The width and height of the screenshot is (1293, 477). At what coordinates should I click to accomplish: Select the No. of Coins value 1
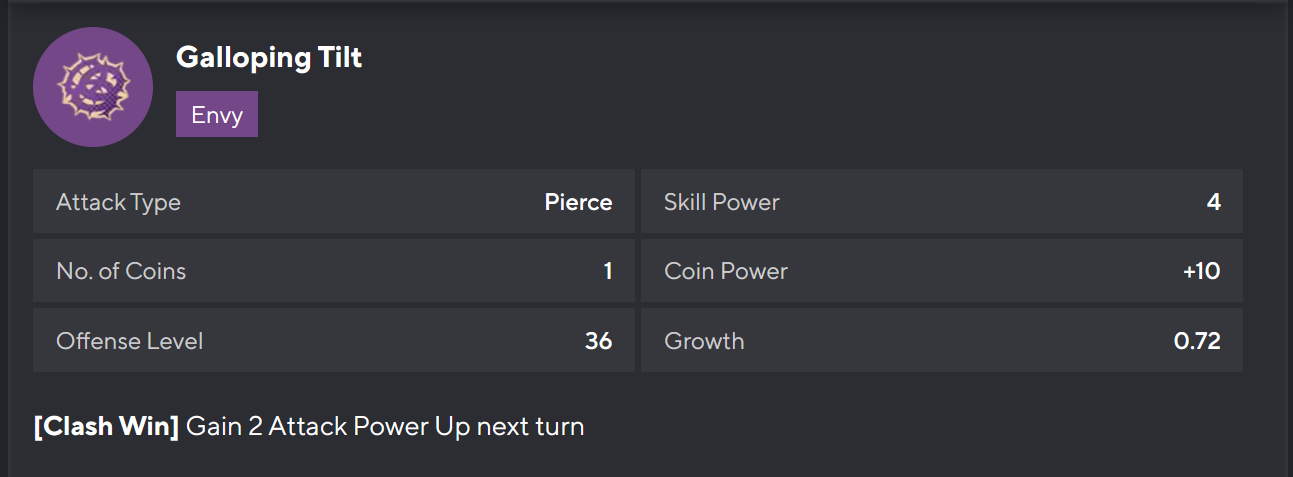click(x=607, y=271)
